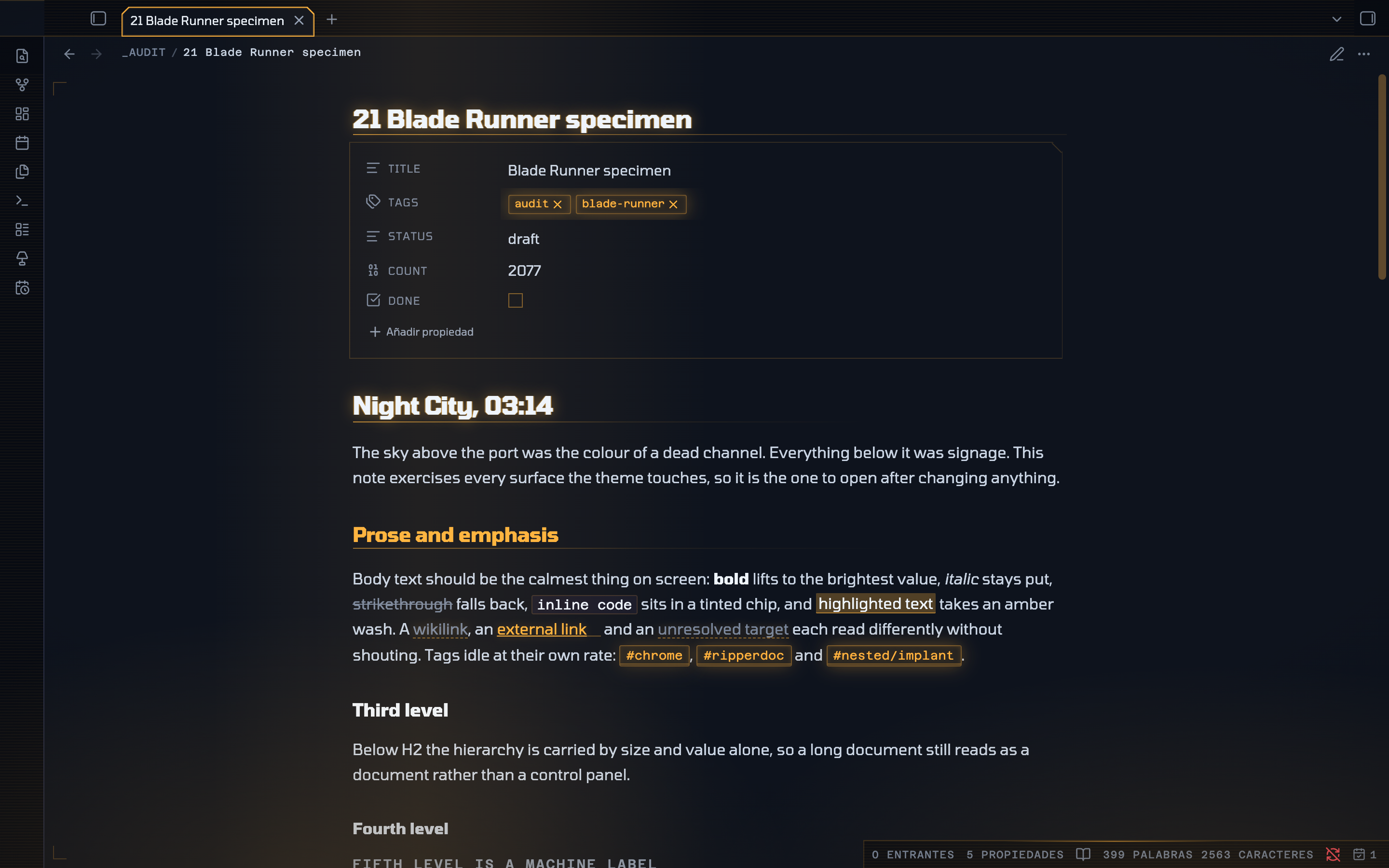The width and height of the screenshot is (1389, 868).
Task: Click the STATUS property label
Action: coord(410,236)
